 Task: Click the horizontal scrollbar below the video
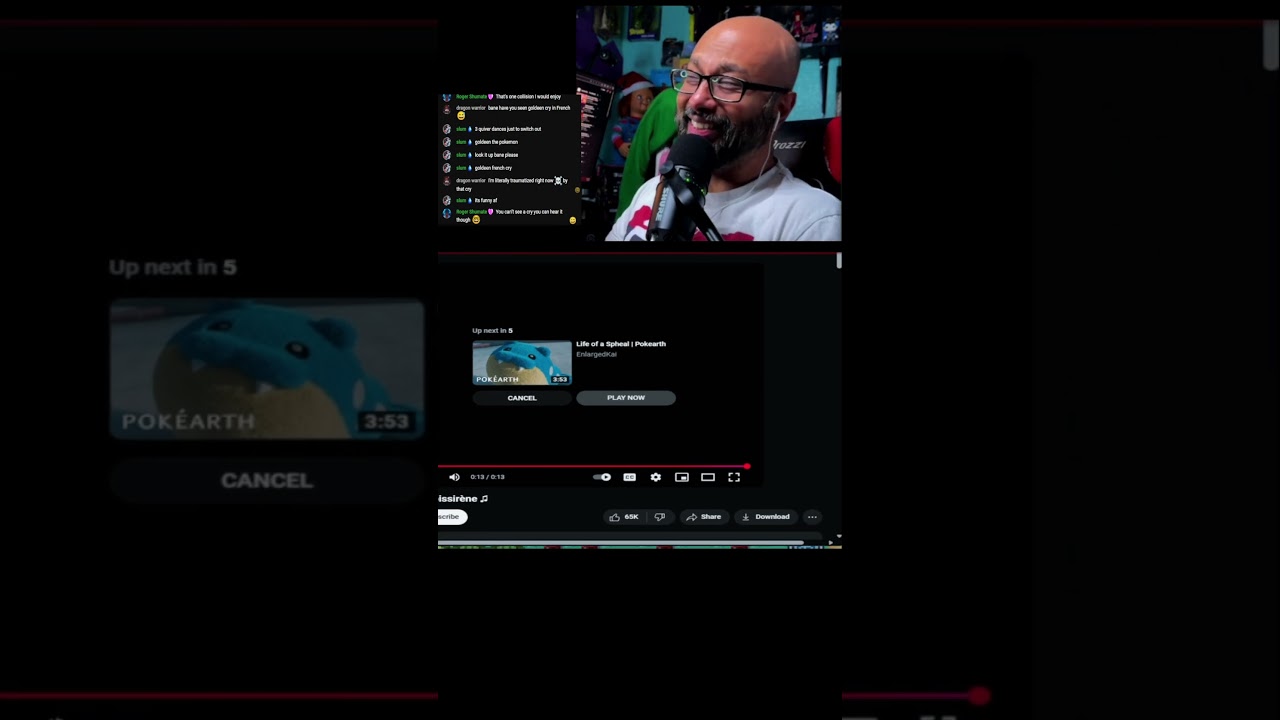pyautogui.click(x=620, y=542)
